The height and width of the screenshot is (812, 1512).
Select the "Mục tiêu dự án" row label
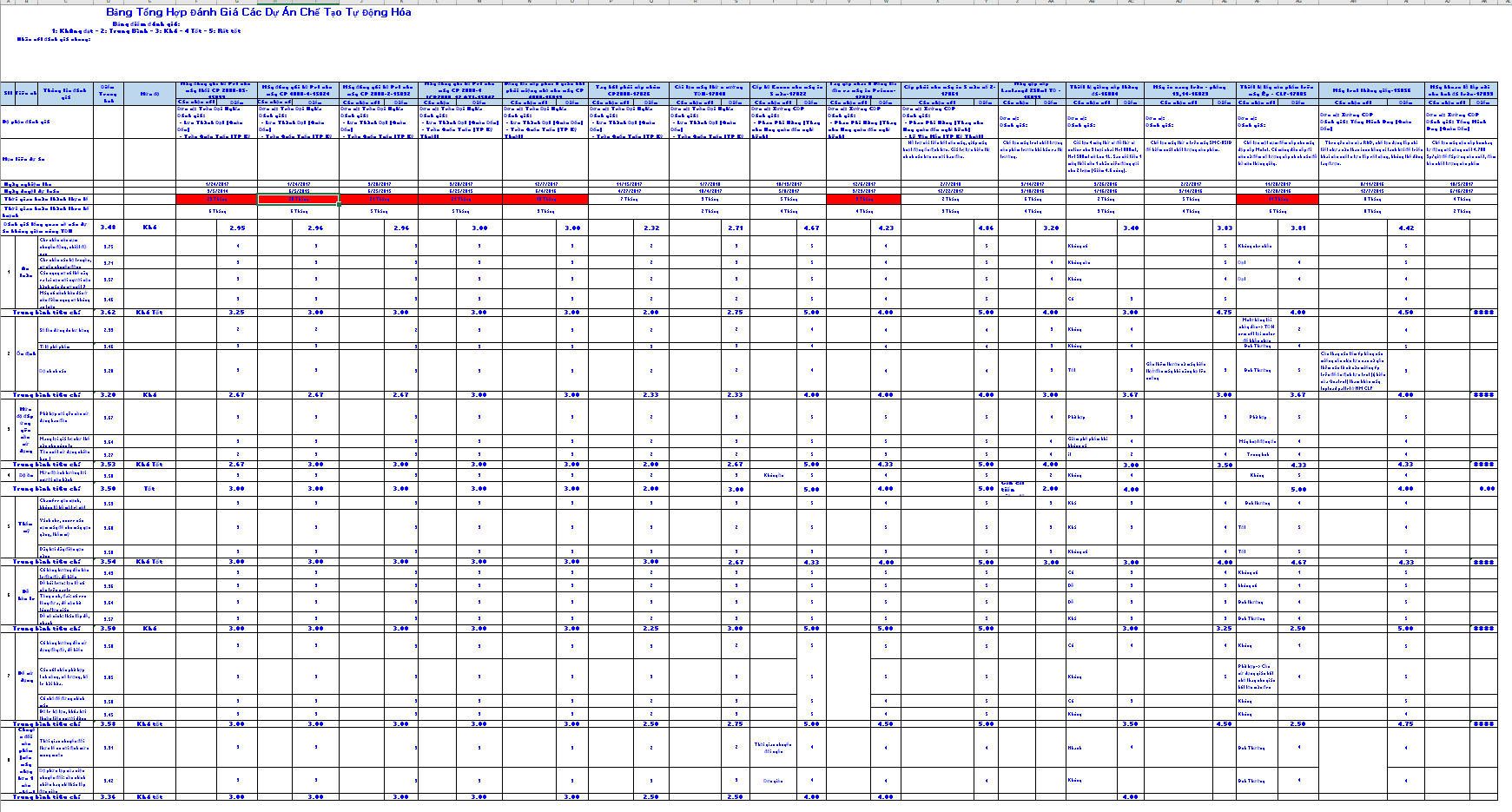click(x=24, y=159)
